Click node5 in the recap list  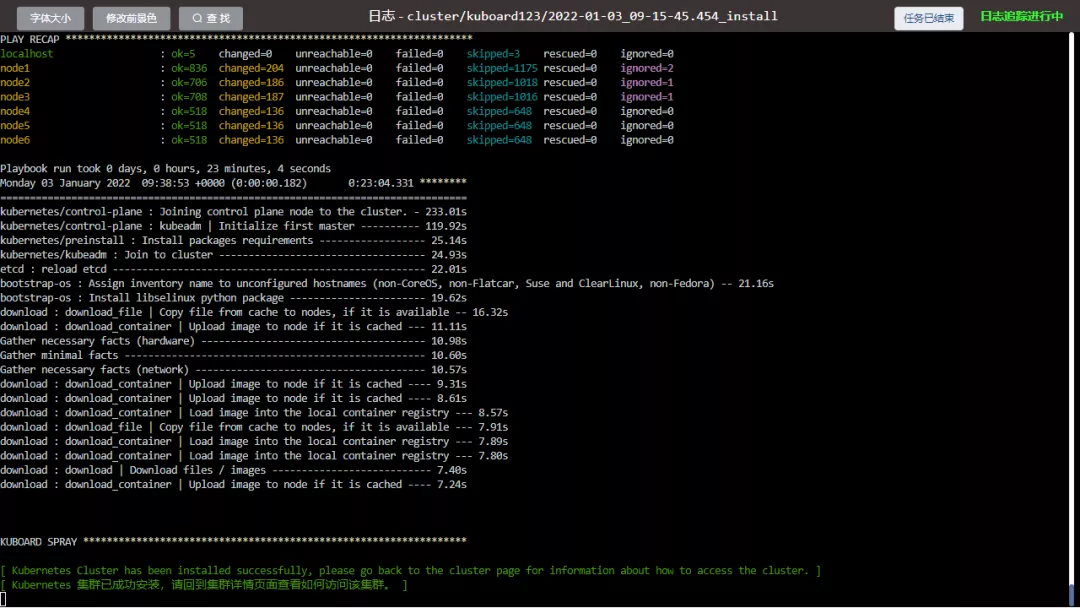coord(14,125)
